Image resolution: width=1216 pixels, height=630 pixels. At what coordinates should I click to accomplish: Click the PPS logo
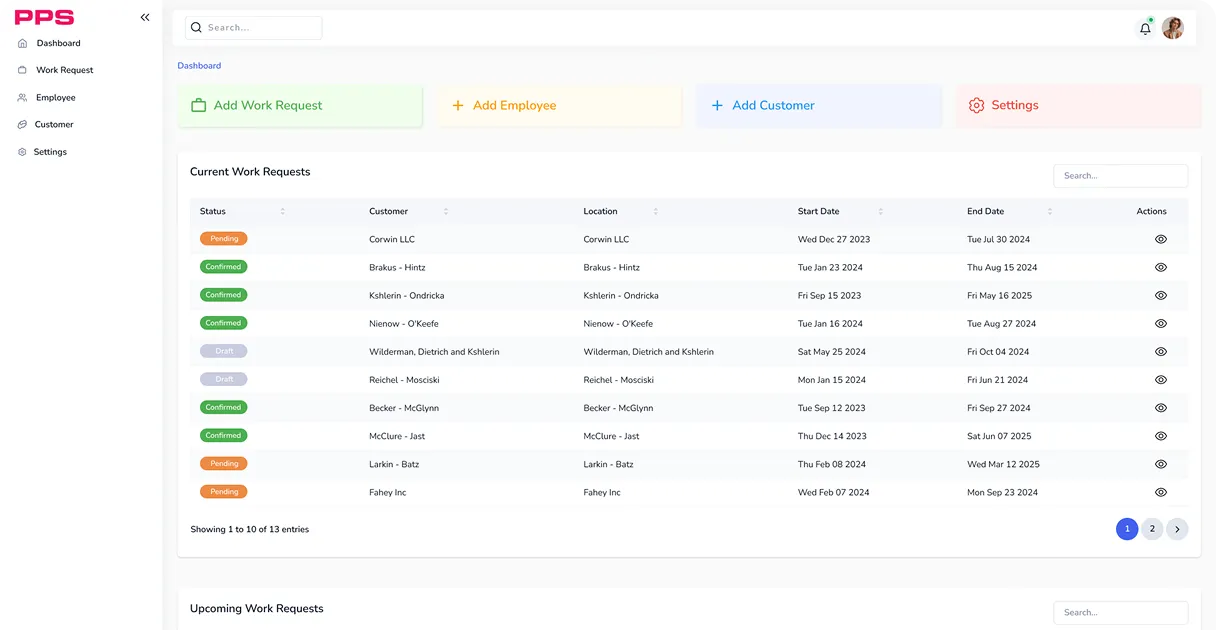click(x=44, y=17)
